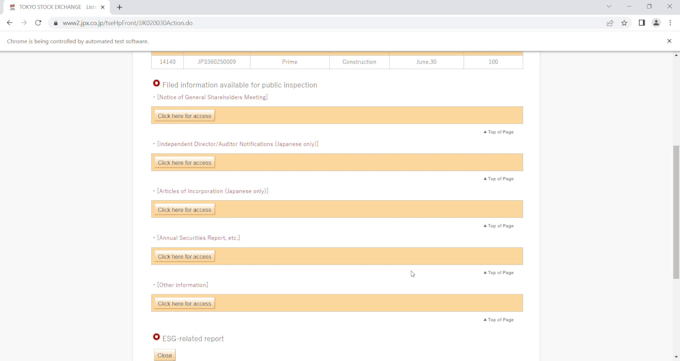Open the side panel icon
This screenshot has height=361, width=680.
[642, 23]
